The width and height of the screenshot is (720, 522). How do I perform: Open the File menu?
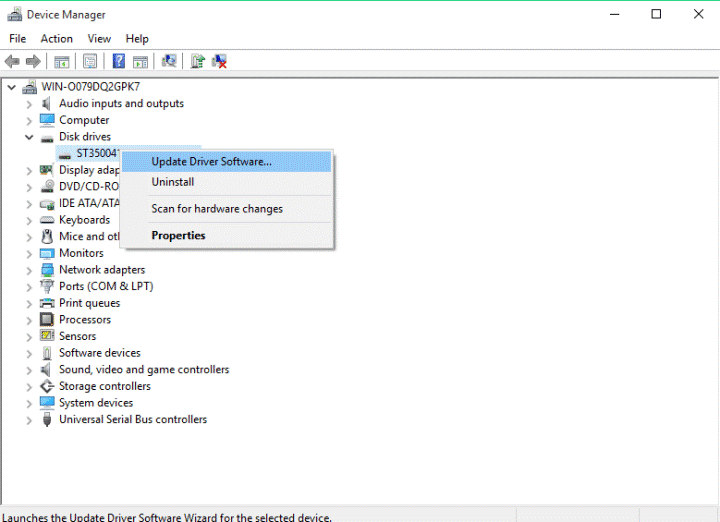(x=17, y=39)
